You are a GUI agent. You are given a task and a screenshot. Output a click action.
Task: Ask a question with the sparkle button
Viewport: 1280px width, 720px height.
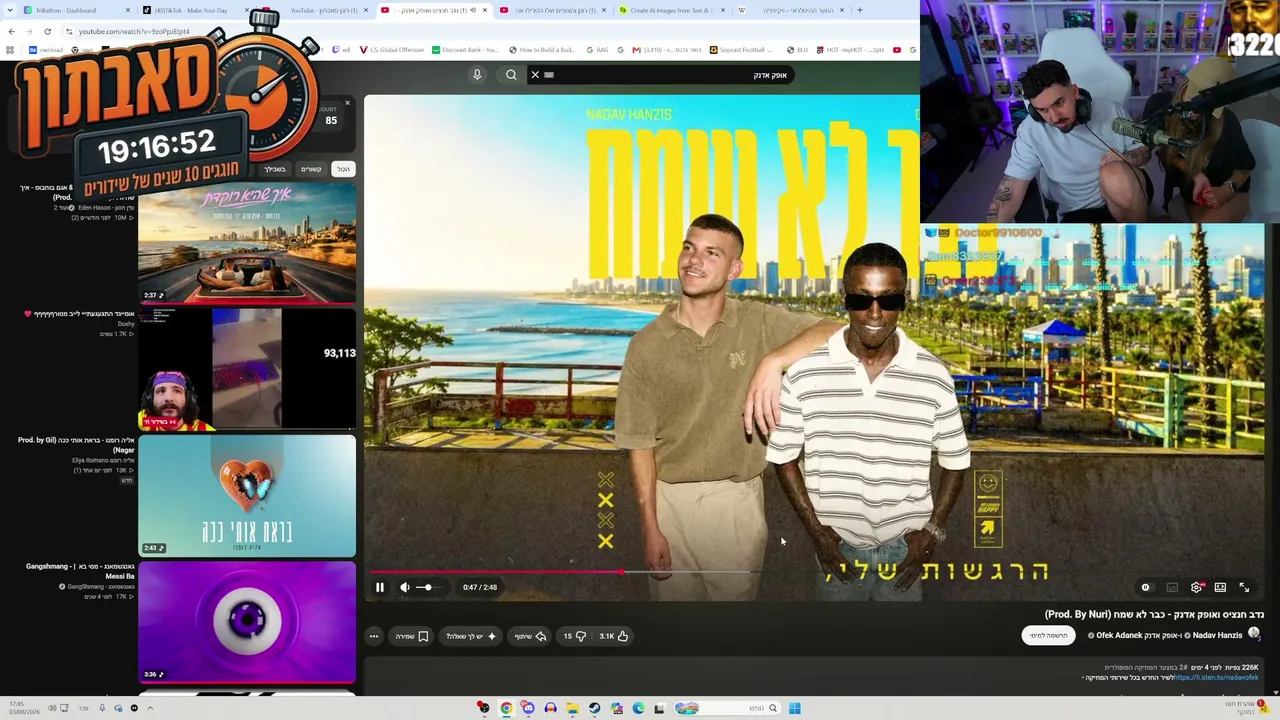coord(470,636)
